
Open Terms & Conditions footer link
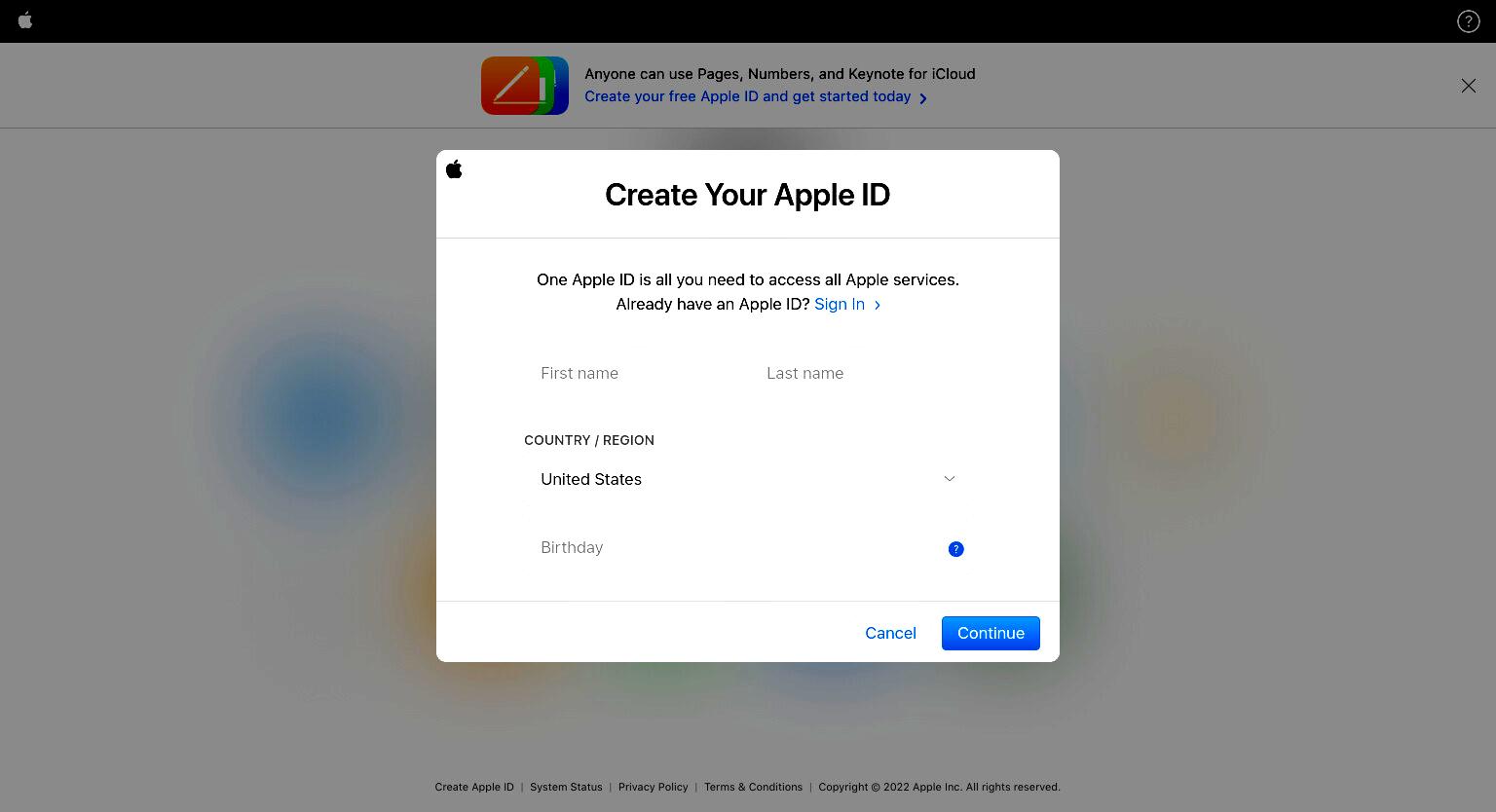pos(753,787)
